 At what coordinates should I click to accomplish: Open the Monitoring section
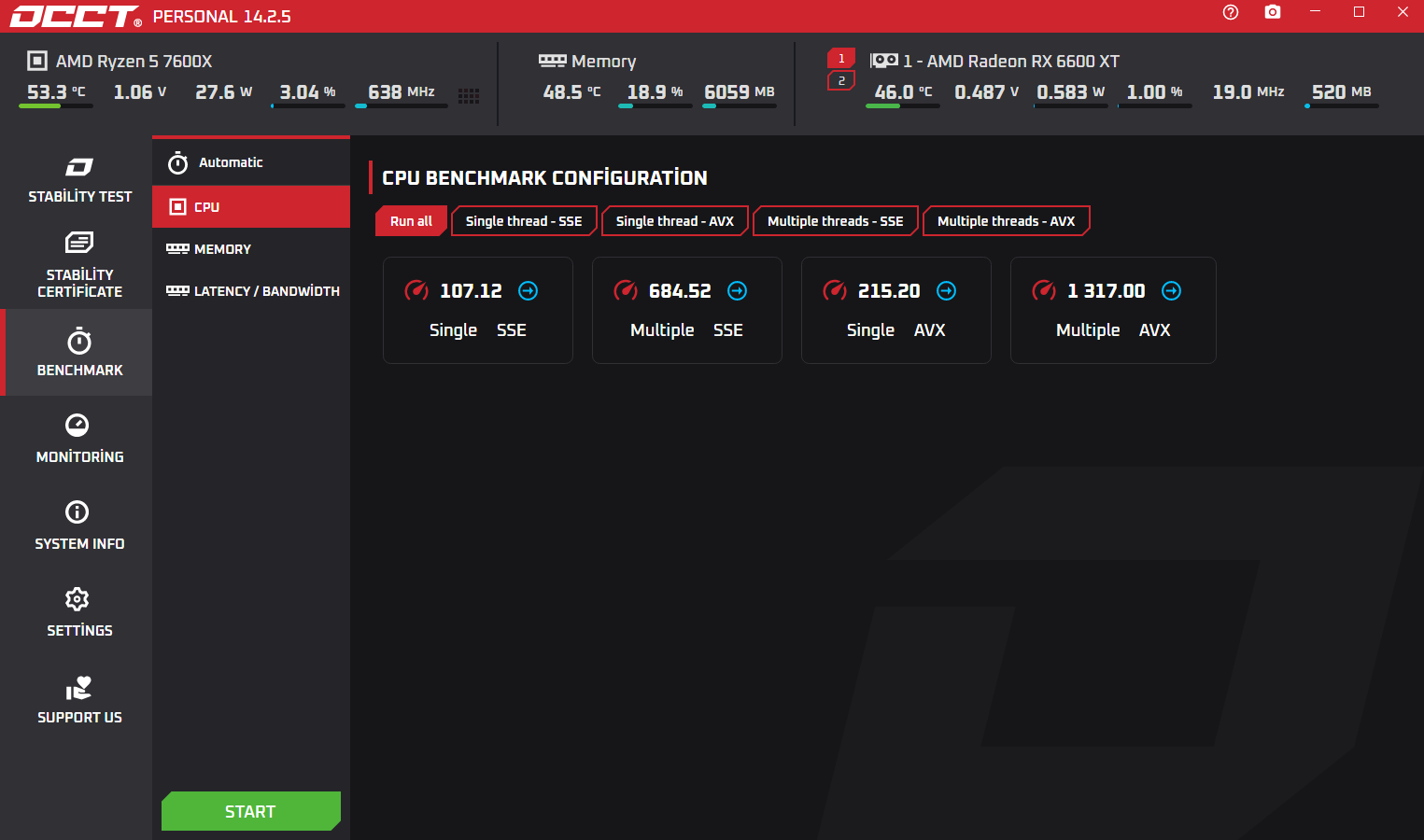79,440
